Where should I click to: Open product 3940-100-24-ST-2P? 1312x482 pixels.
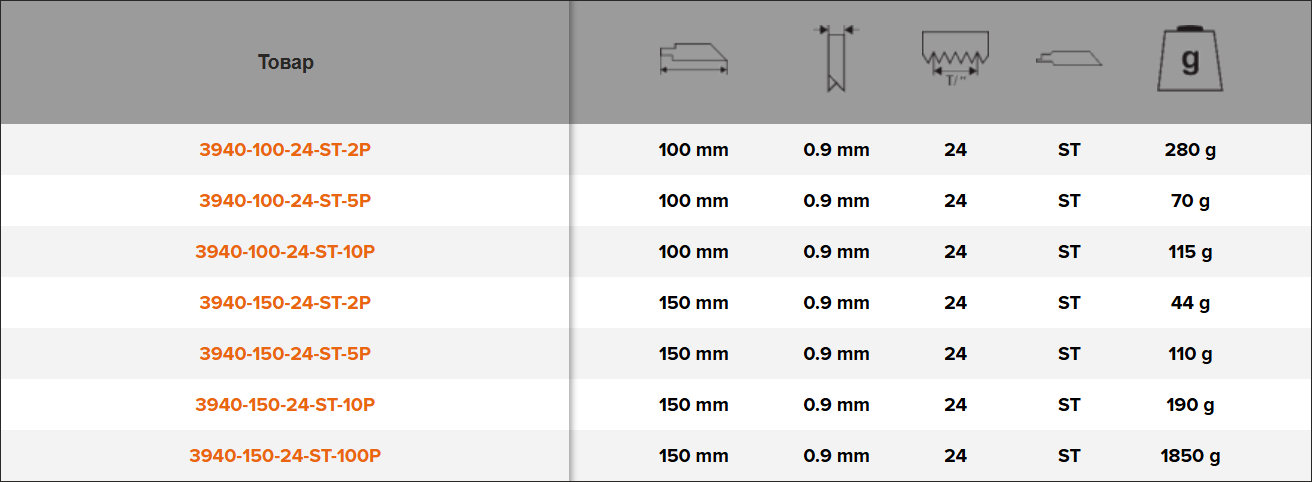click(285, 150)
